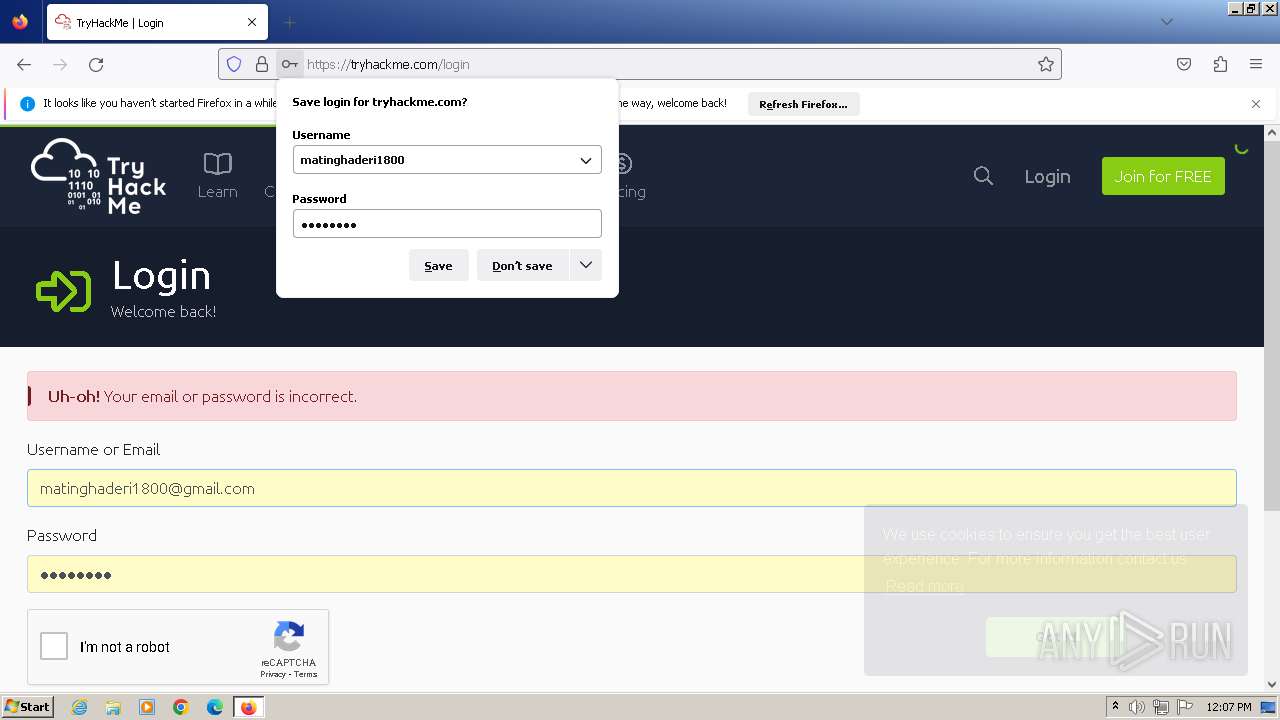Click Don't save in the popup
This screenshot has height=720, width=1280.
coord(522,265)
